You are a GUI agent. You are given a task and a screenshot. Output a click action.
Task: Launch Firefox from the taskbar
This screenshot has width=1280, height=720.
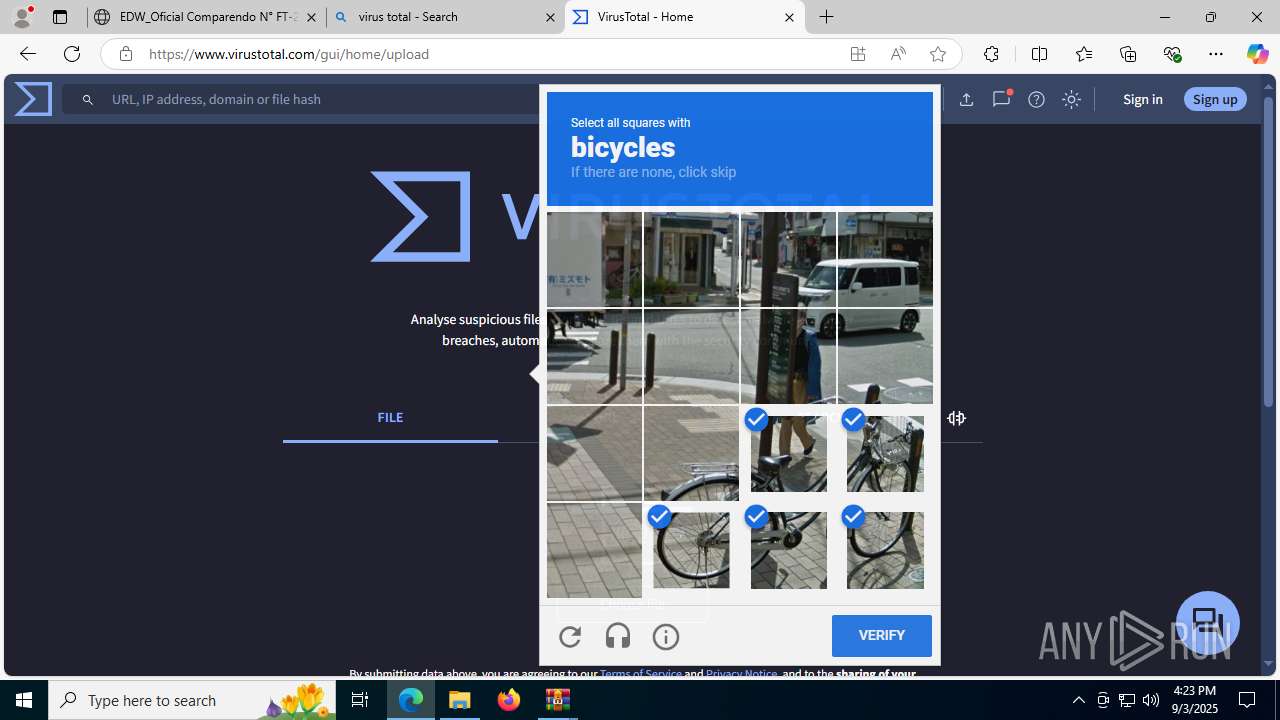click(509, 700)
